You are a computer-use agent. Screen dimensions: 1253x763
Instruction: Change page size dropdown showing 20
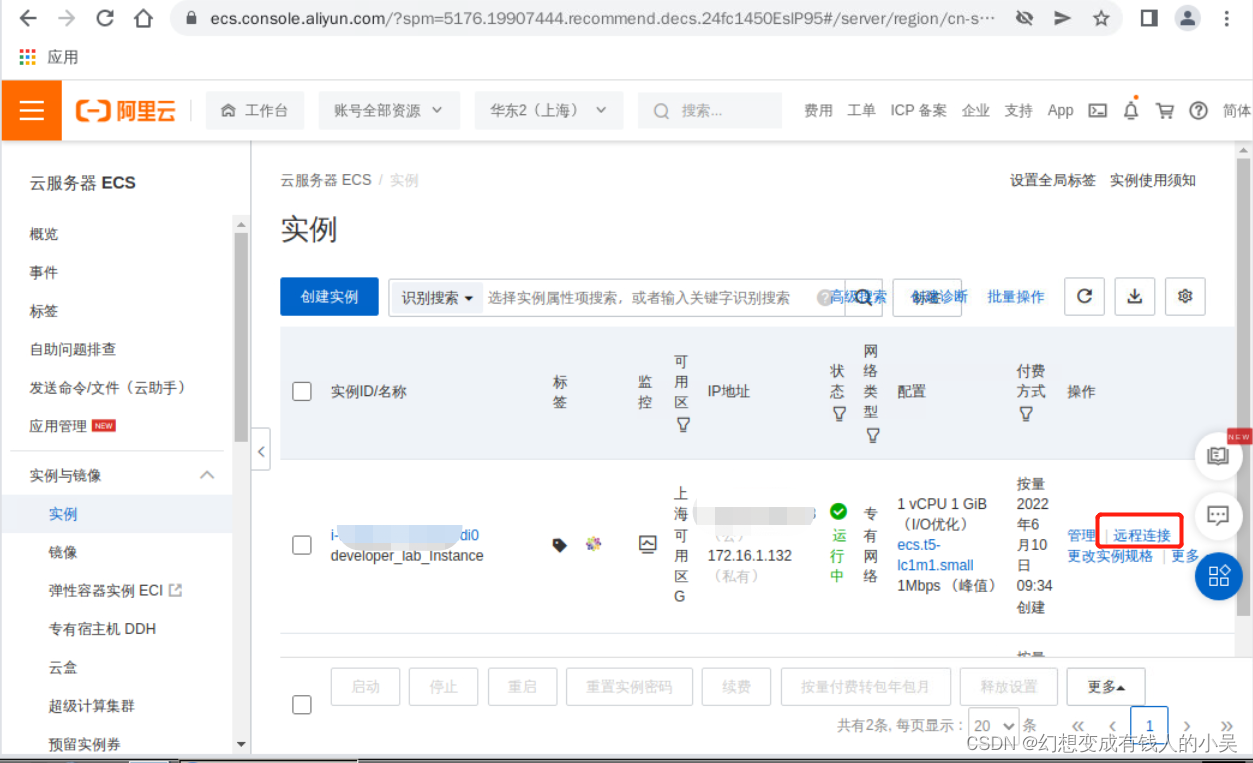[994, 725]
